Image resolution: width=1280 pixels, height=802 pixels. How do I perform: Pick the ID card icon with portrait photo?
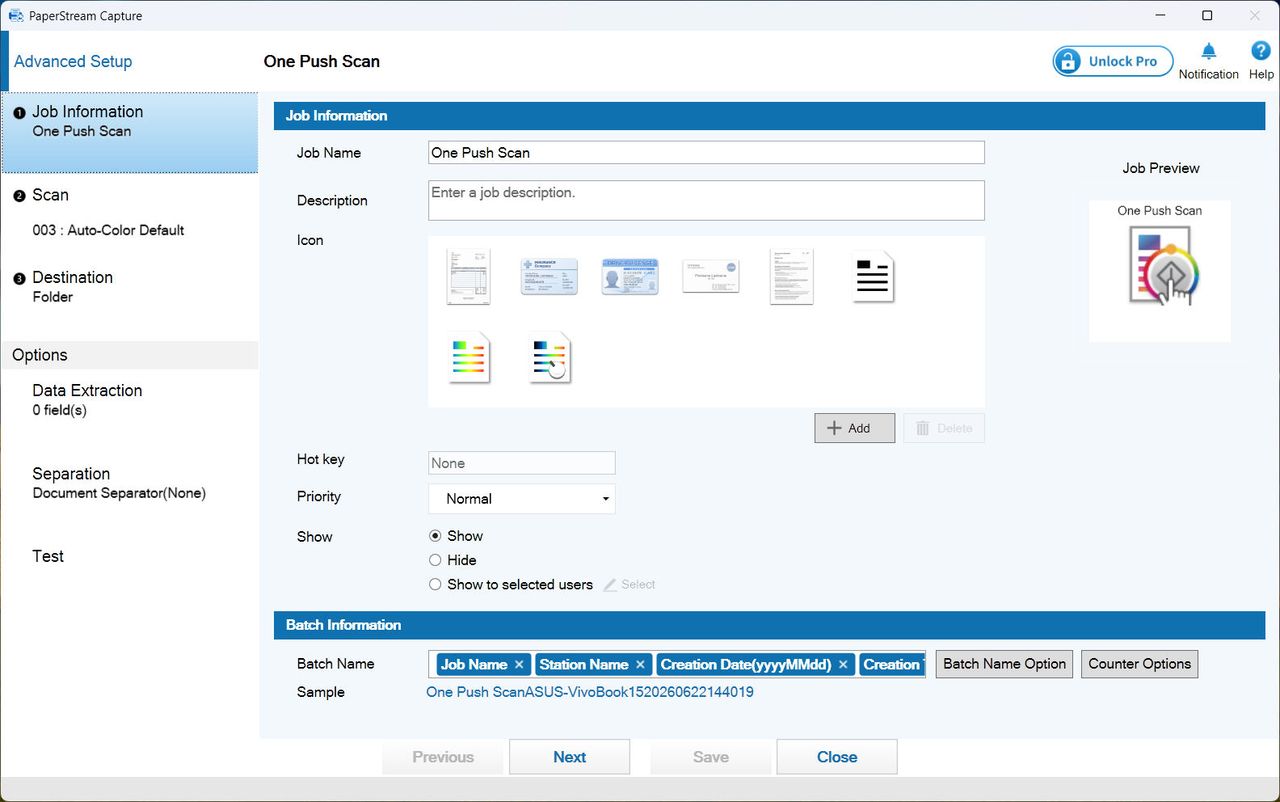pyautogui.click(x=630, y=277)
